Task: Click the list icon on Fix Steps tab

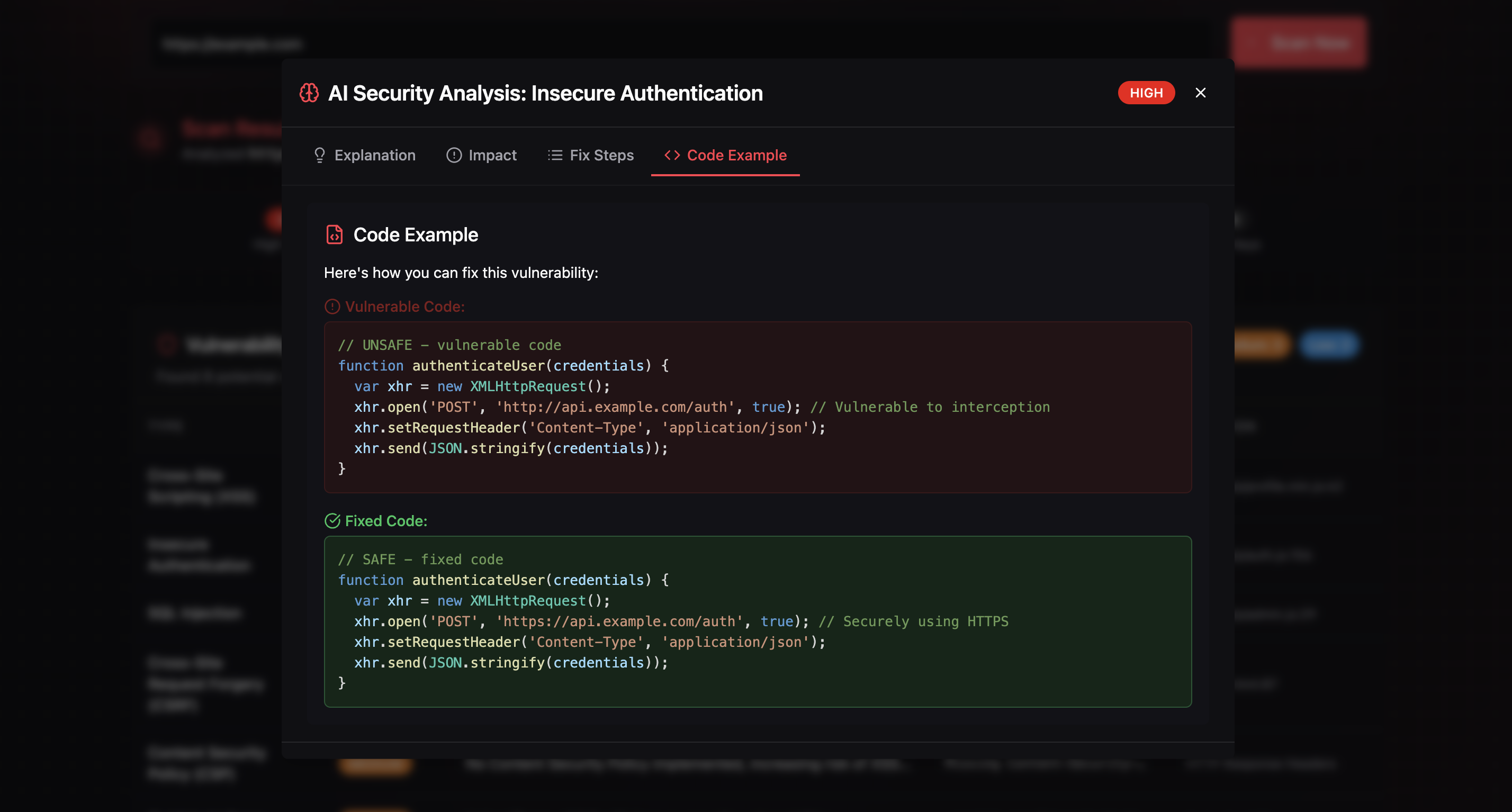Action: click(x=555, y=155)
